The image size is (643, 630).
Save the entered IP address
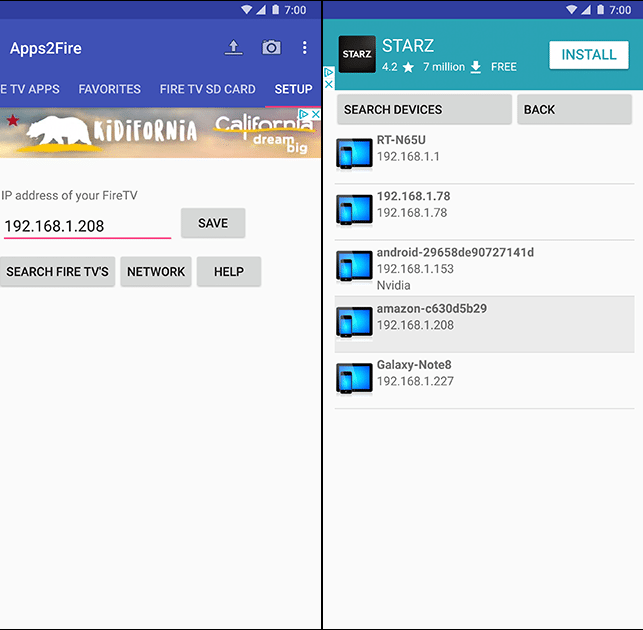tap(213, 223)
